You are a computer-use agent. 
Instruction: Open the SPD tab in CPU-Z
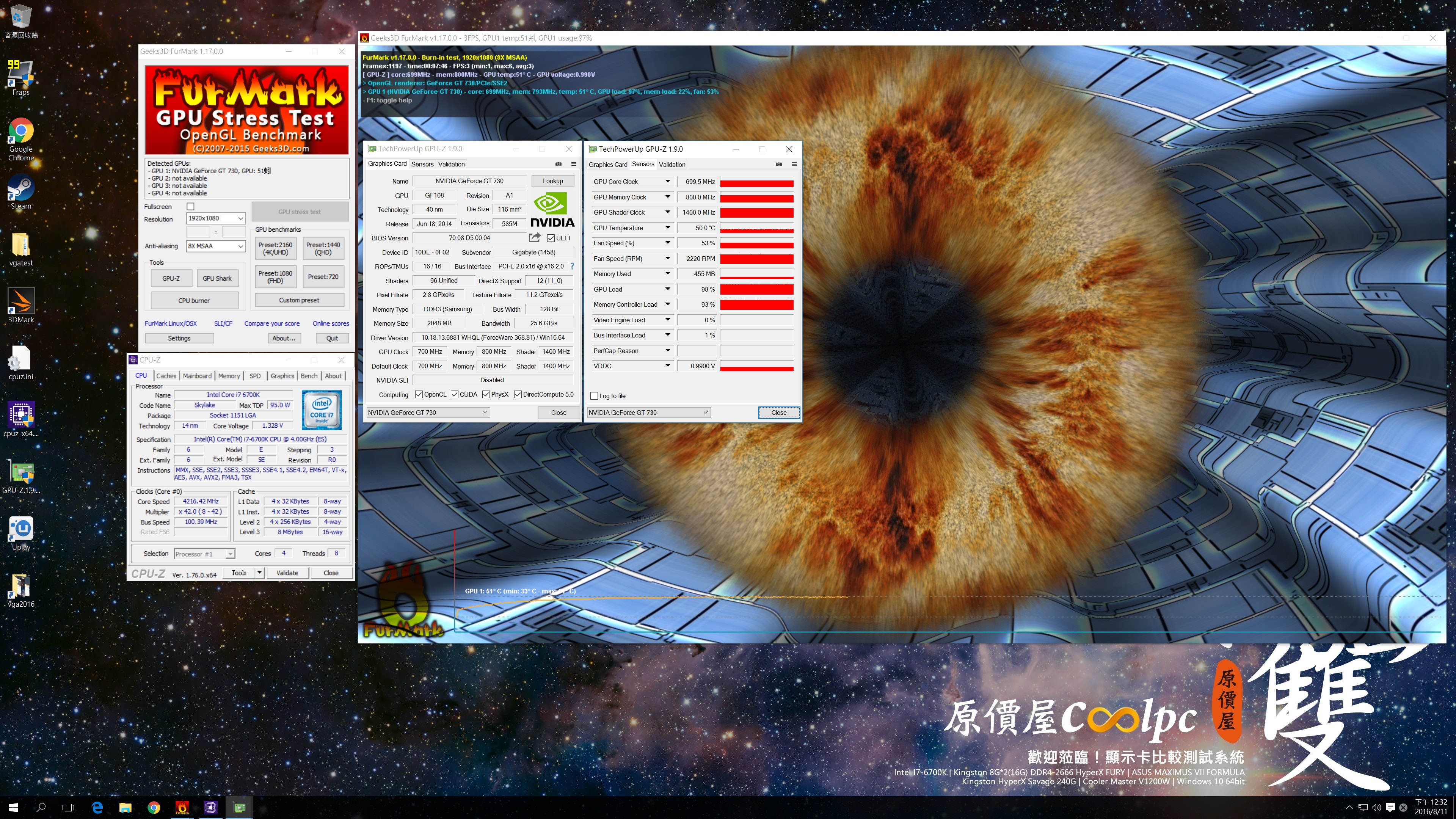click(256, 376)
